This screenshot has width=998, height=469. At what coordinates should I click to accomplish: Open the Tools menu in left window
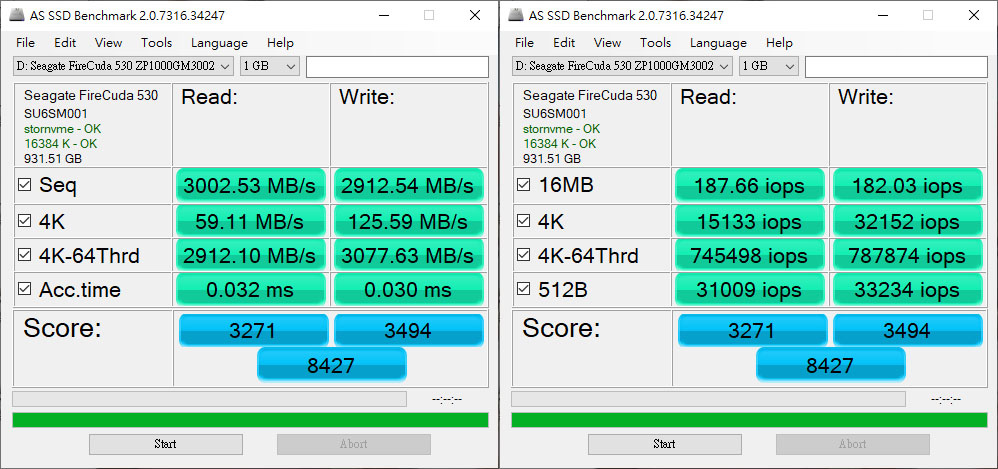click(x=157, y=43)
